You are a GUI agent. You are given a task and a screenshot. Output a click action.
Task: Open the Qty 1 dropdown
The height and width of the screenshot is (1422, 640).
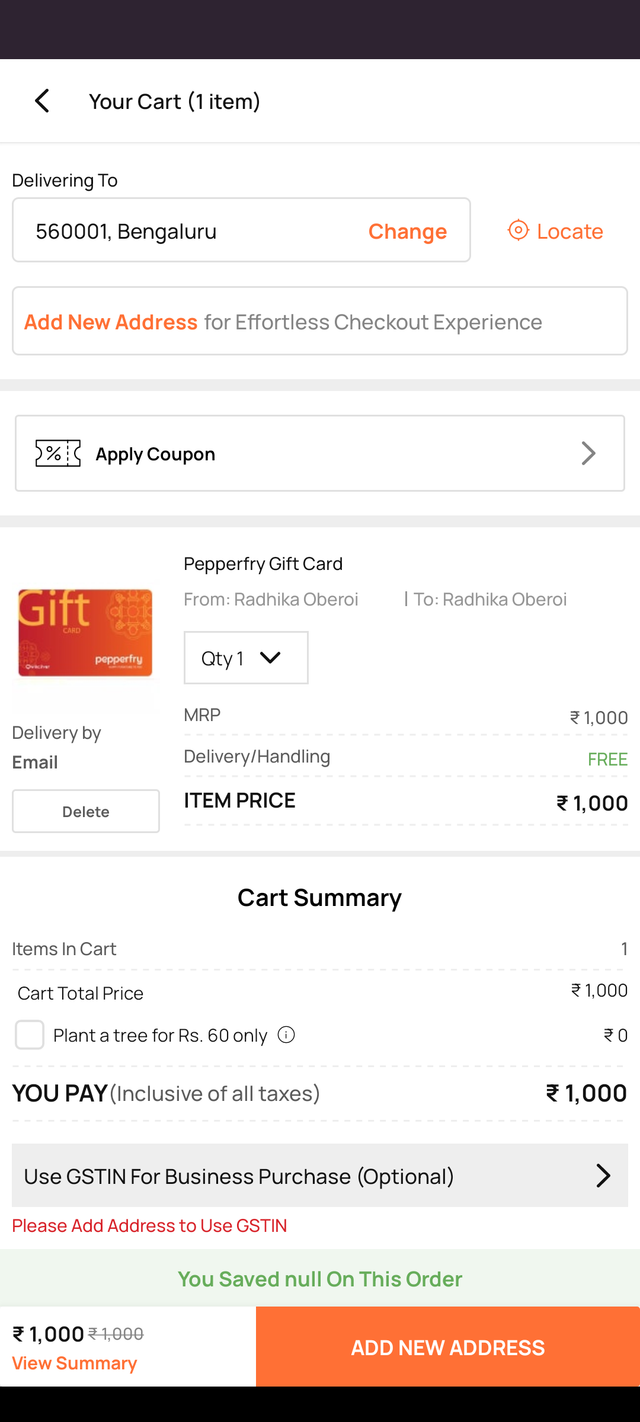tap(246, 658)
